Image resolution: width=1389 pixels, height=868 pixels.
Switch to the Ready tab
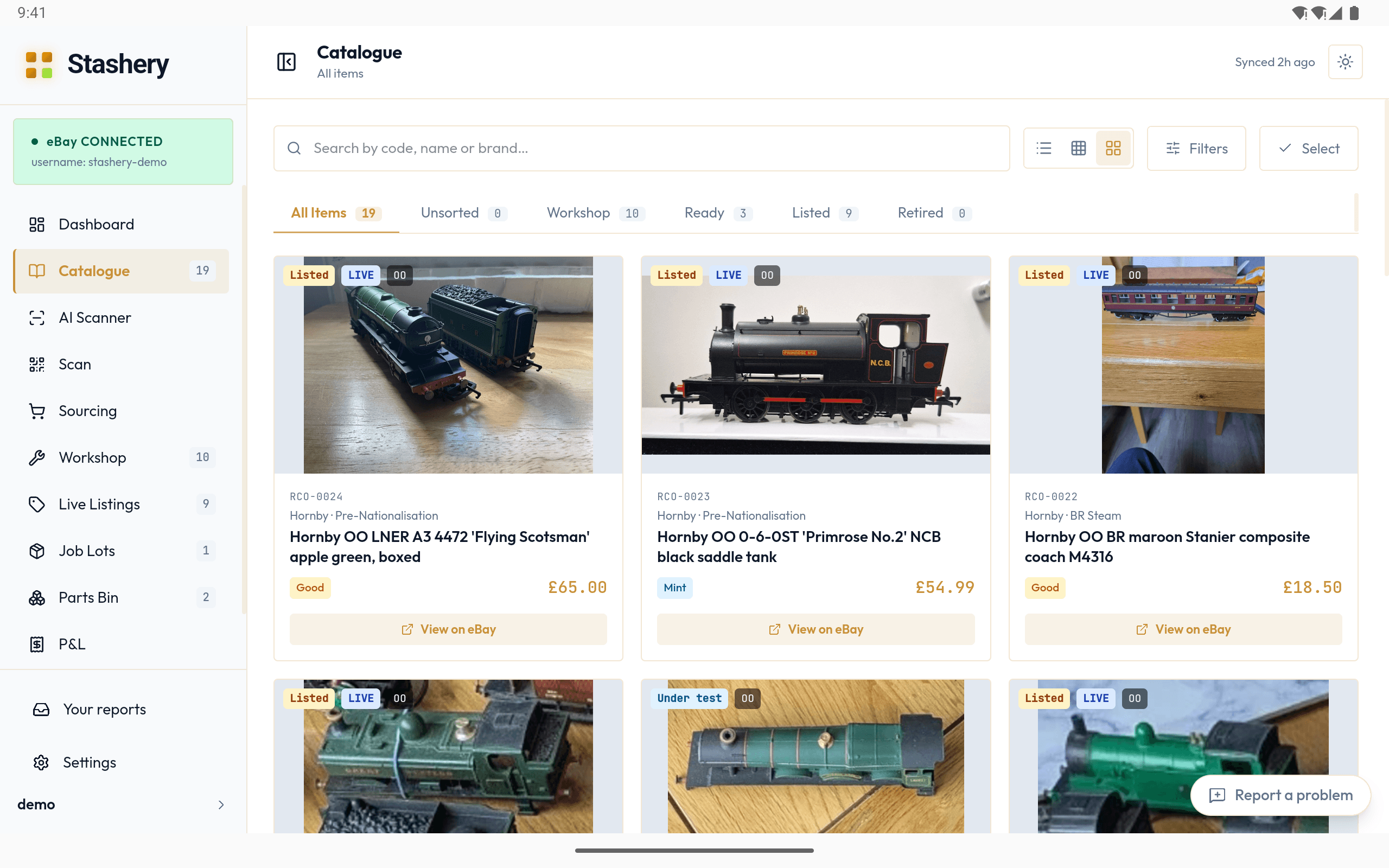point(718,213)
